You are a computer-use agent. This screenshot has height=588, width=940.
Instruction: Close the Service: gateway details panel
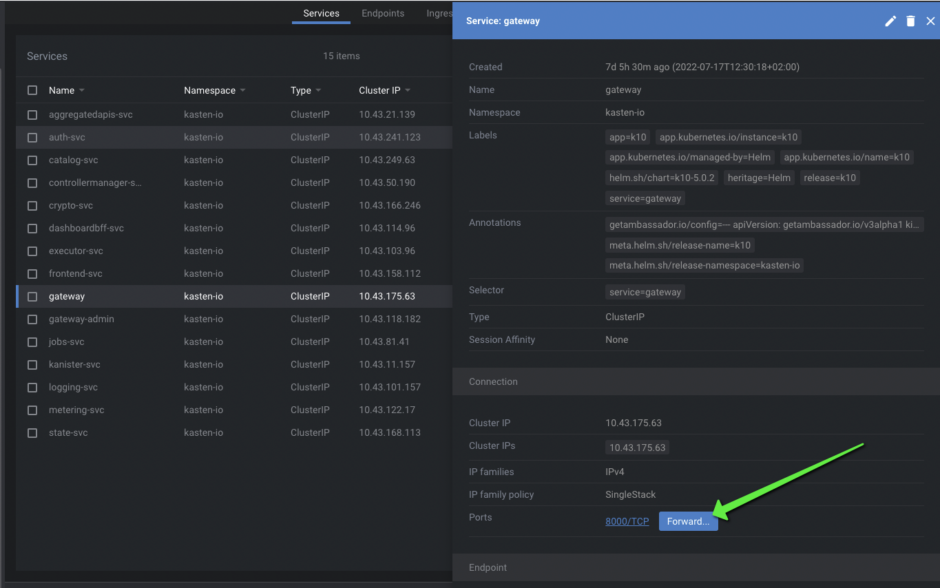[929, 21]
